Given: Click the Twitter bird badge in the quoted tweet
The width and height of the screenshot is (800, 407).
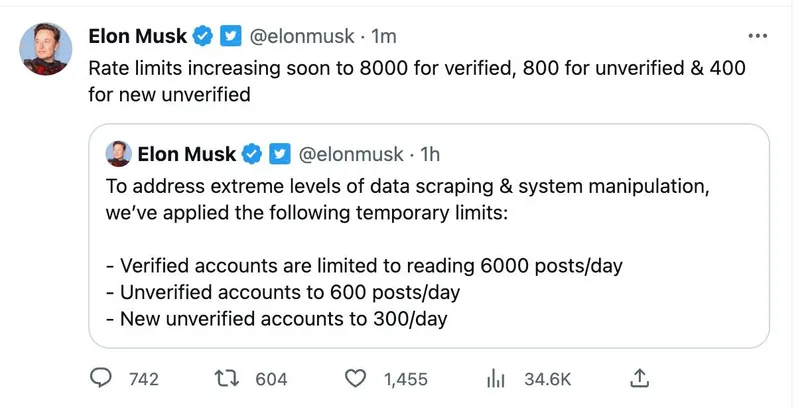Looking at the screenshot, I should tap(280, 154).
